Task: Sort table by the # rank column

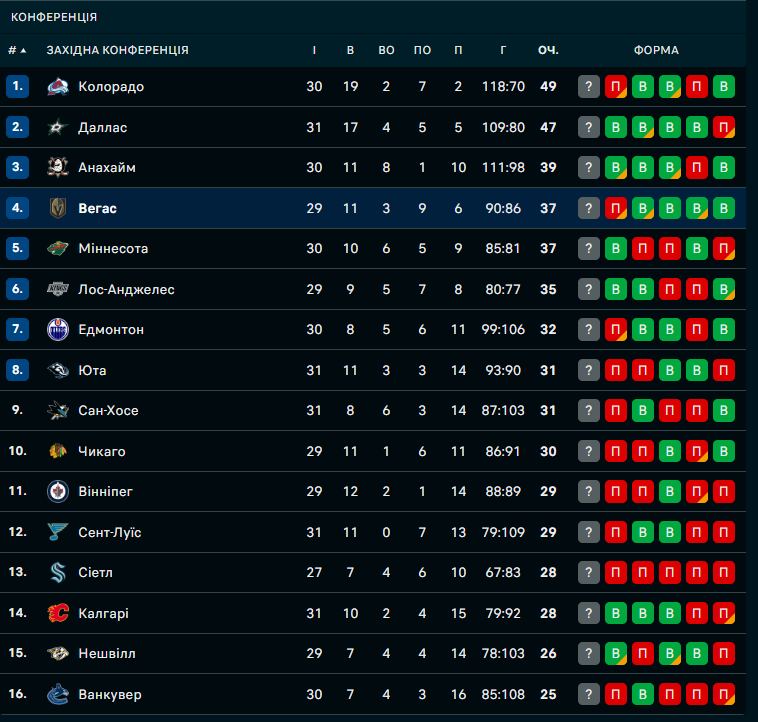Action: point(16,50)
